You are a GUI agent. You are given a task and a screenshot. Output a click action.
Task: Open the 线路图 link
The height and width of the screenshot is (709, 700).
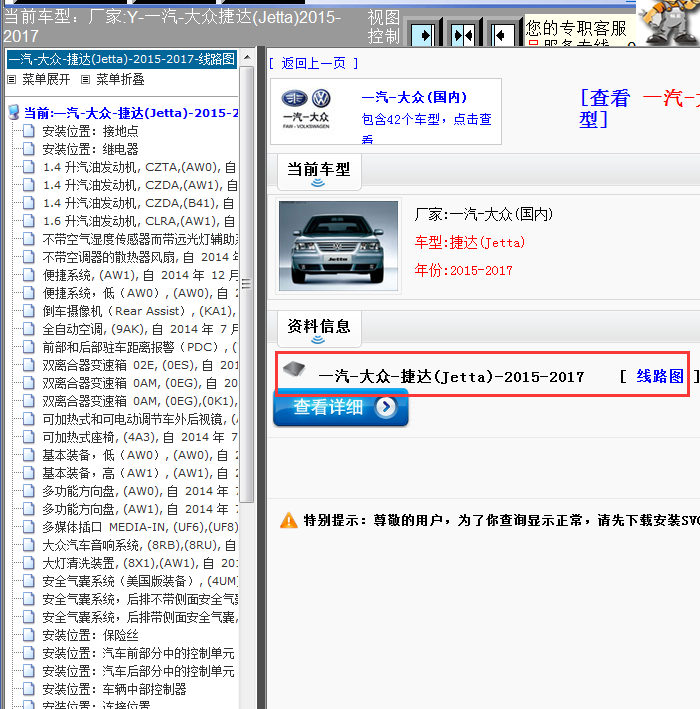[x=660, y=376]
